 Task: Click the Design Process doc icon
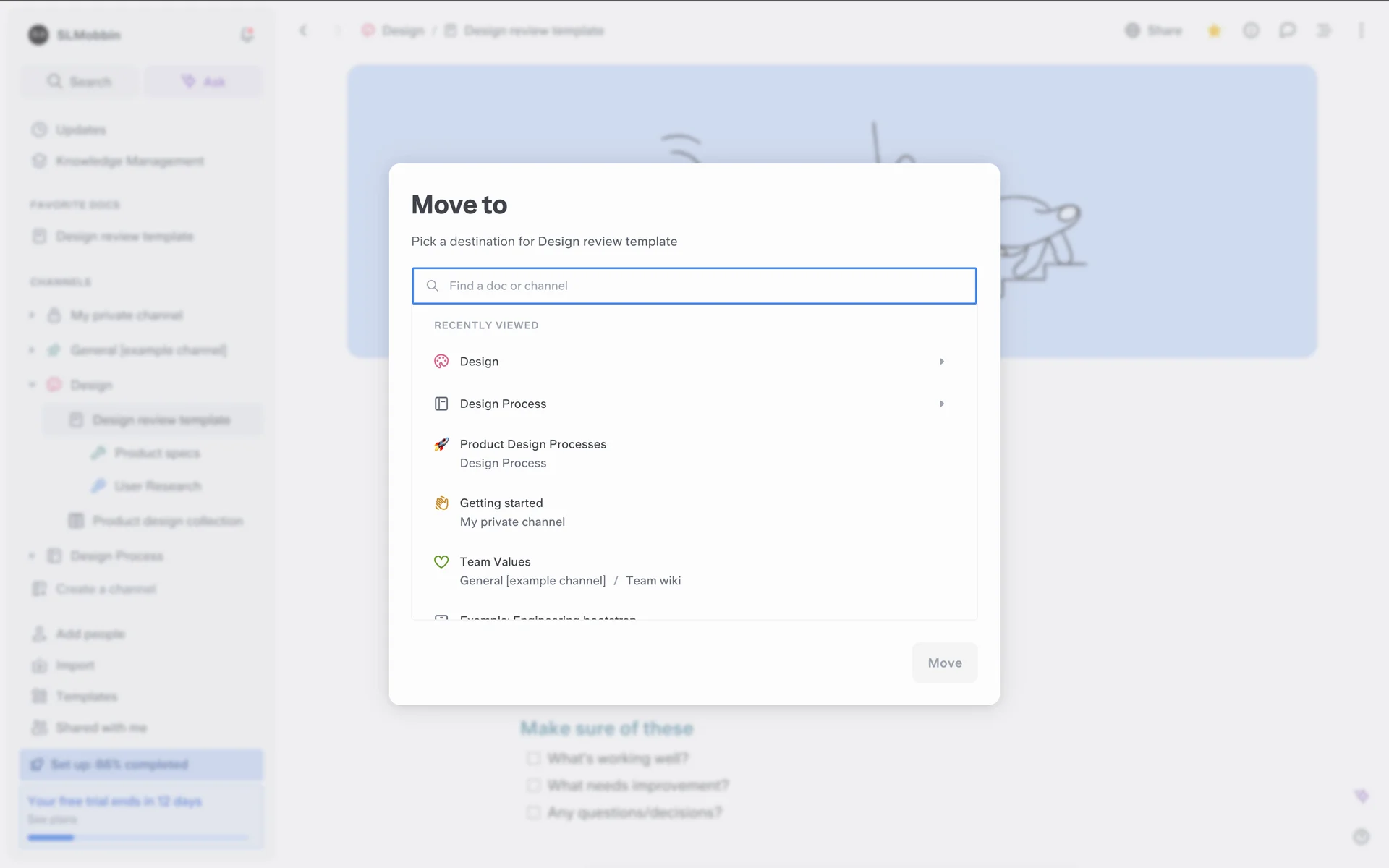441,404
